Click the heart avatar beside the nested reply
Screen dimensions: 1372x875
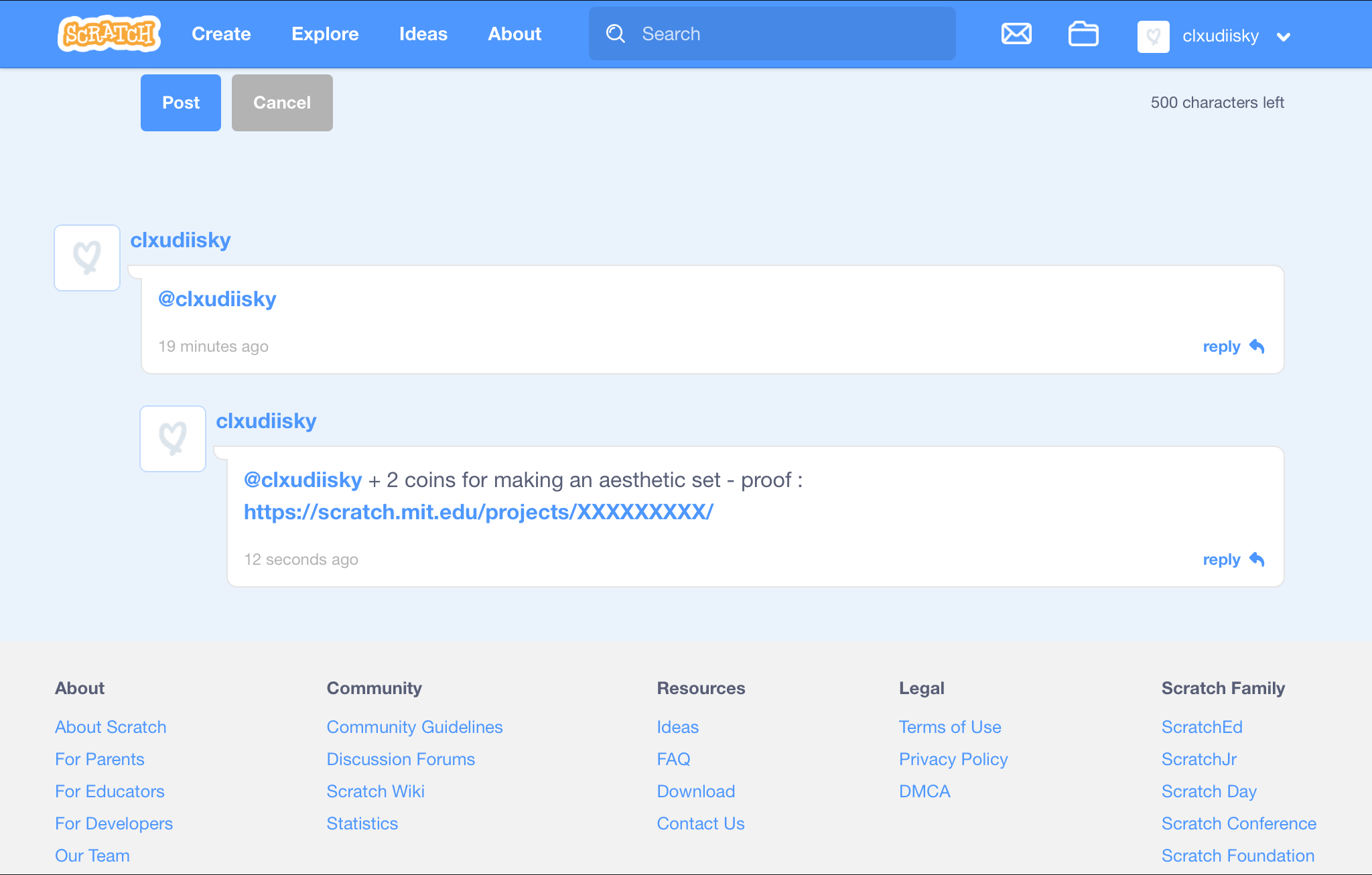click(x=173, y=439)
